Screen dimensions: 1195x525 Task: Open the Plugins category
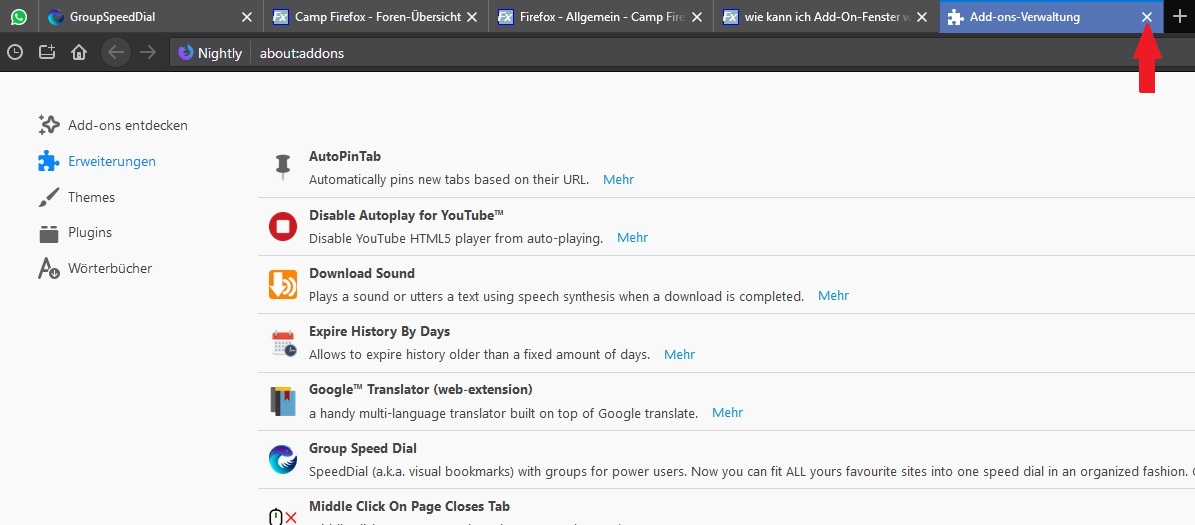coord(89,232)
